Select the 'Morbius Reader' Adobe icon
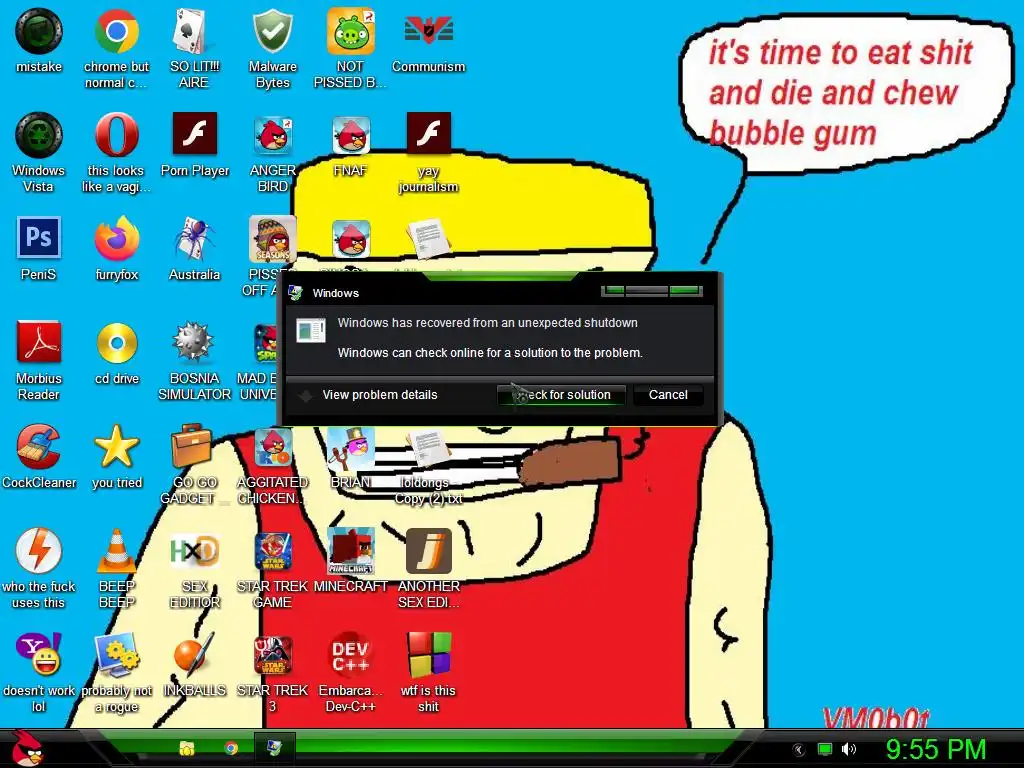 pyautogui.click(x=39, y=342)
